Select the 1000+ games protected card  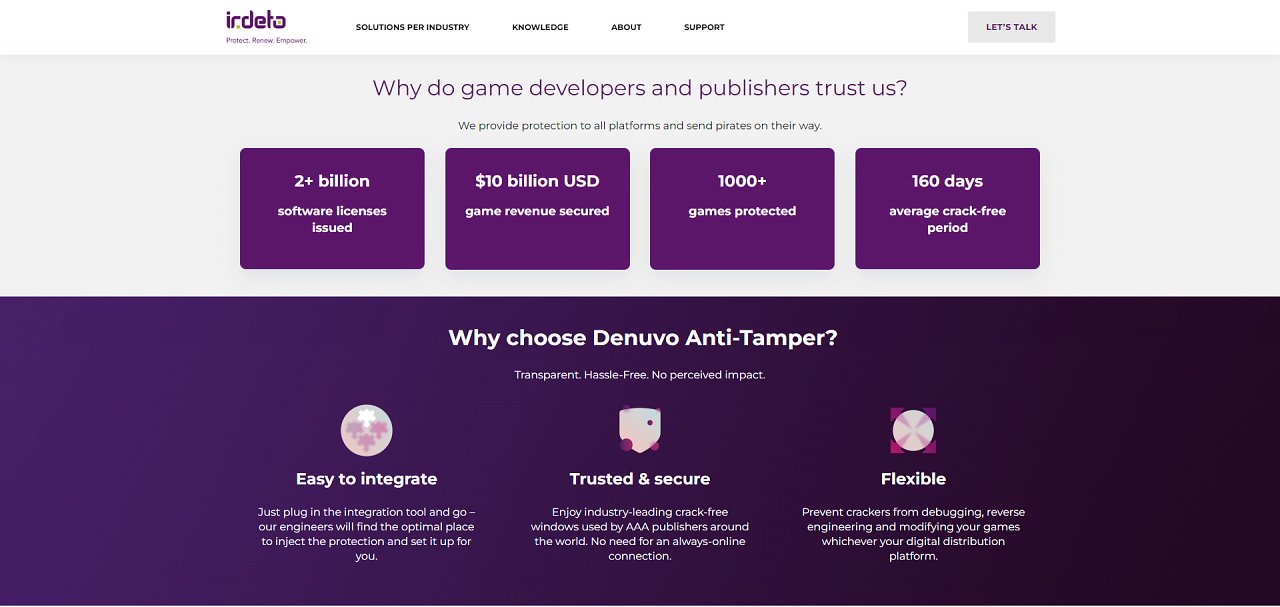742,209
